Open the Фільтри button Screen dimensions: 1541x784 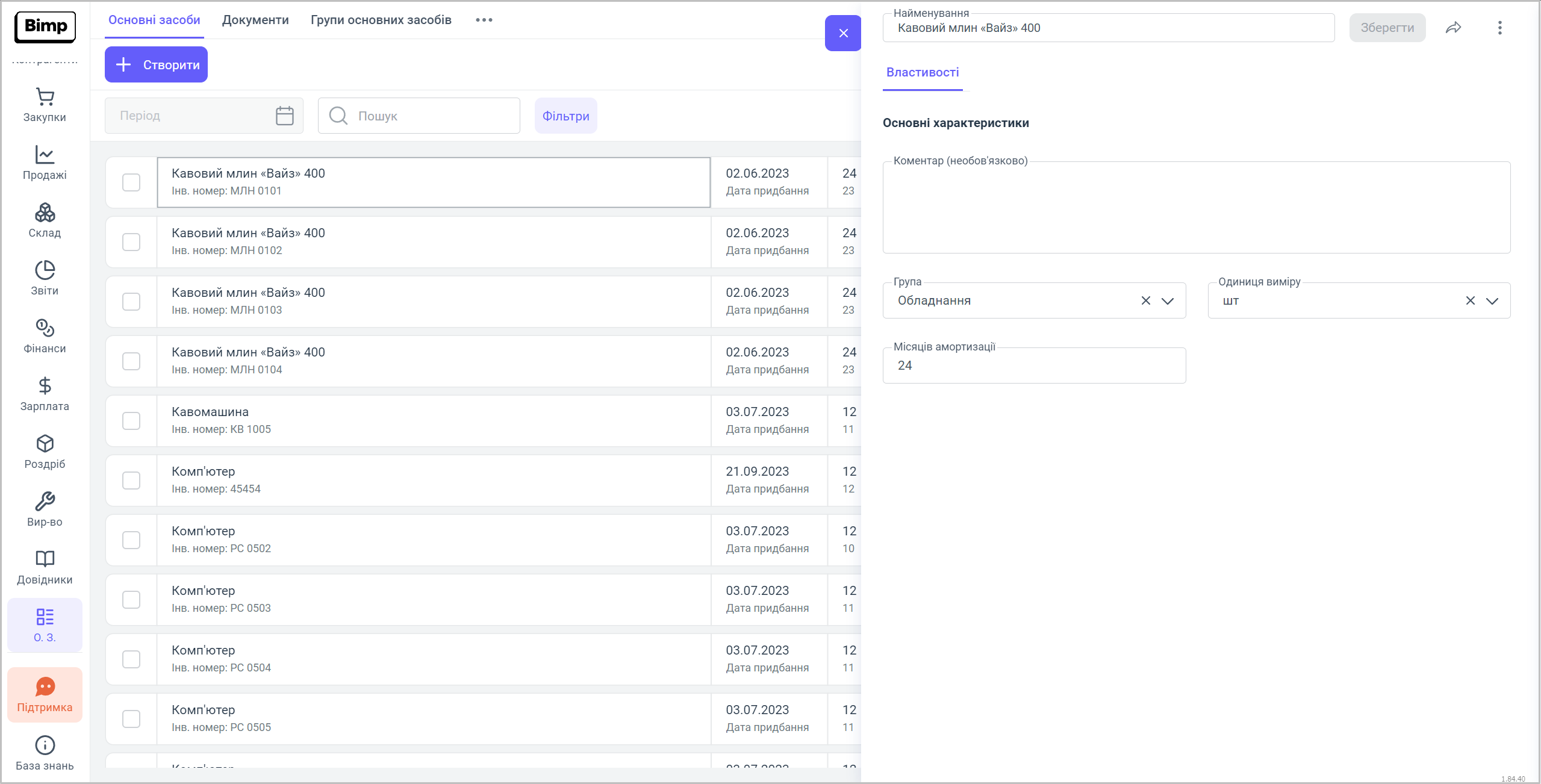coord(565,116)
